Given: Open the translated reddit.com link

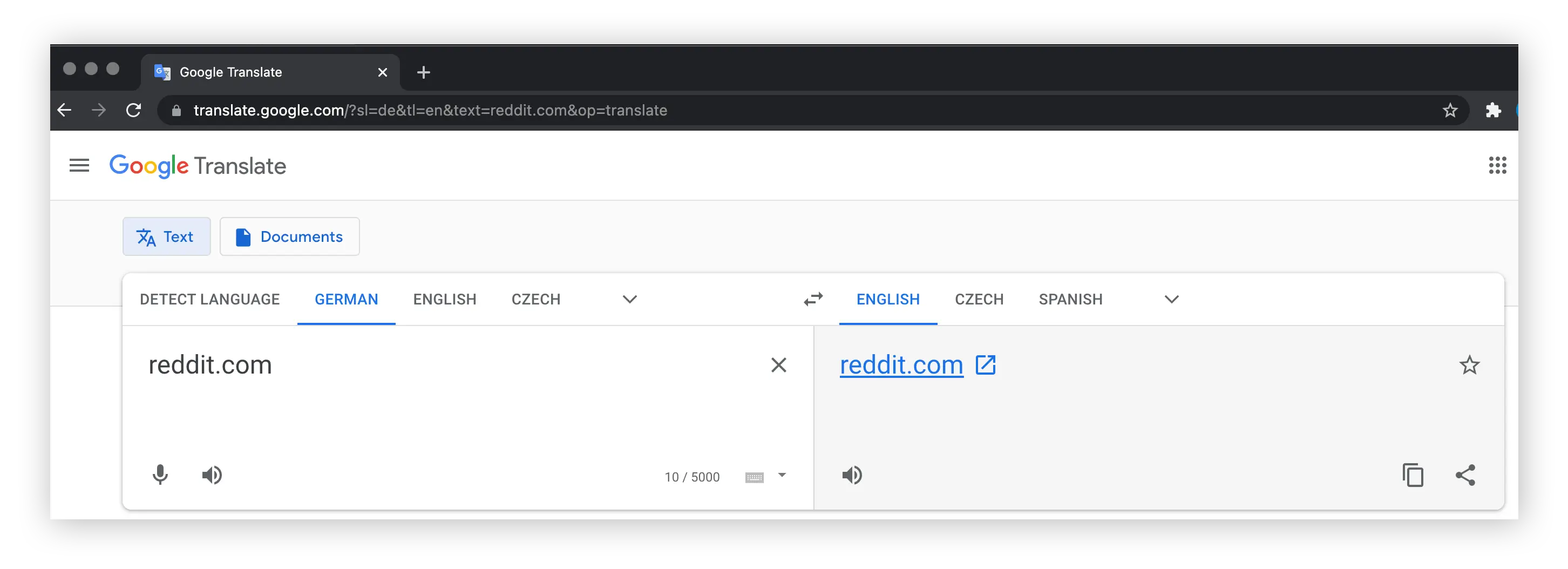Looking at the screenshot, I should (901, 365).
